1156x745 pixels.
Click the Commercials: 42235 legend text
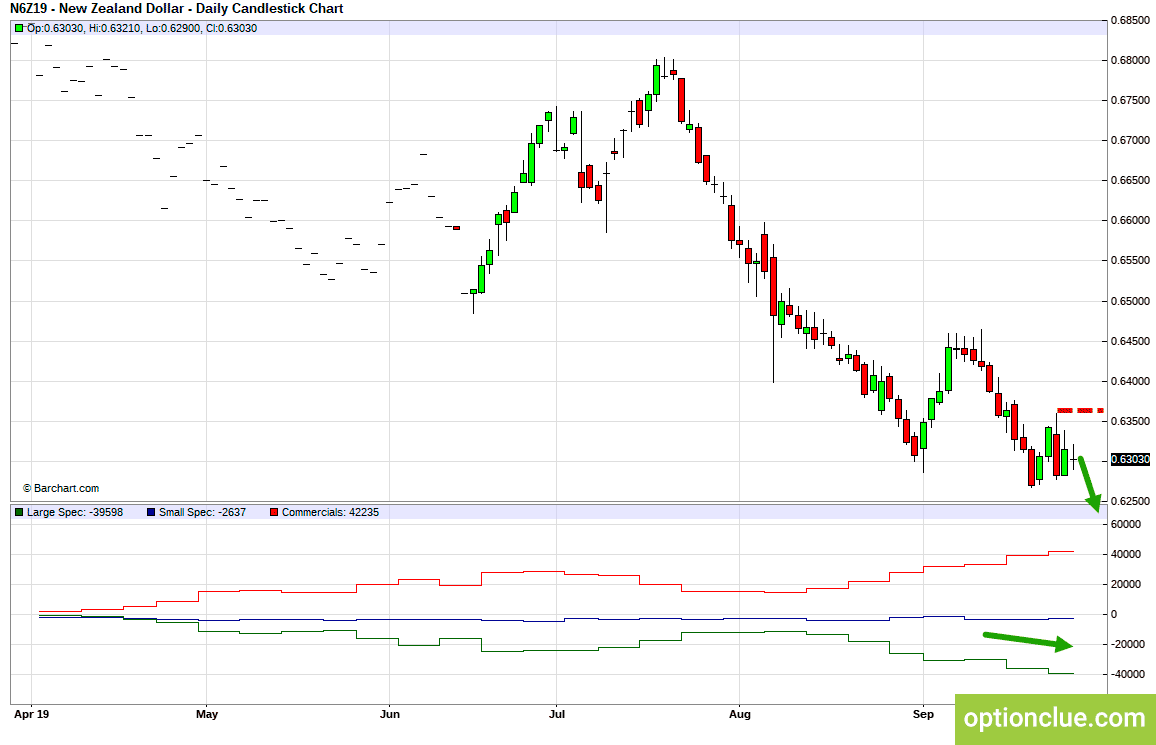[330, 512]
